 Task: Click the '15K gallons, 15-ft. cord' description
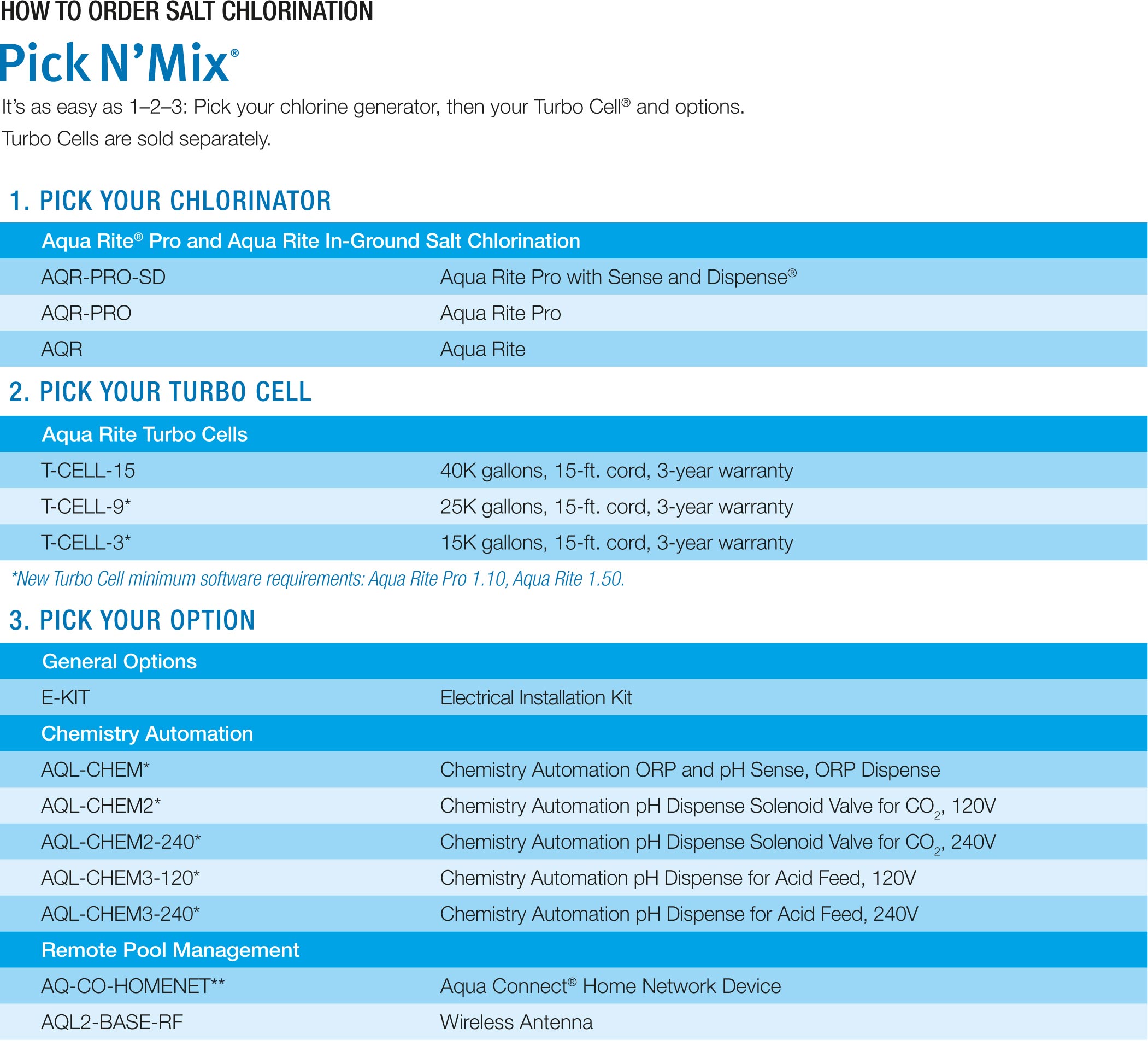coord(617,543)
